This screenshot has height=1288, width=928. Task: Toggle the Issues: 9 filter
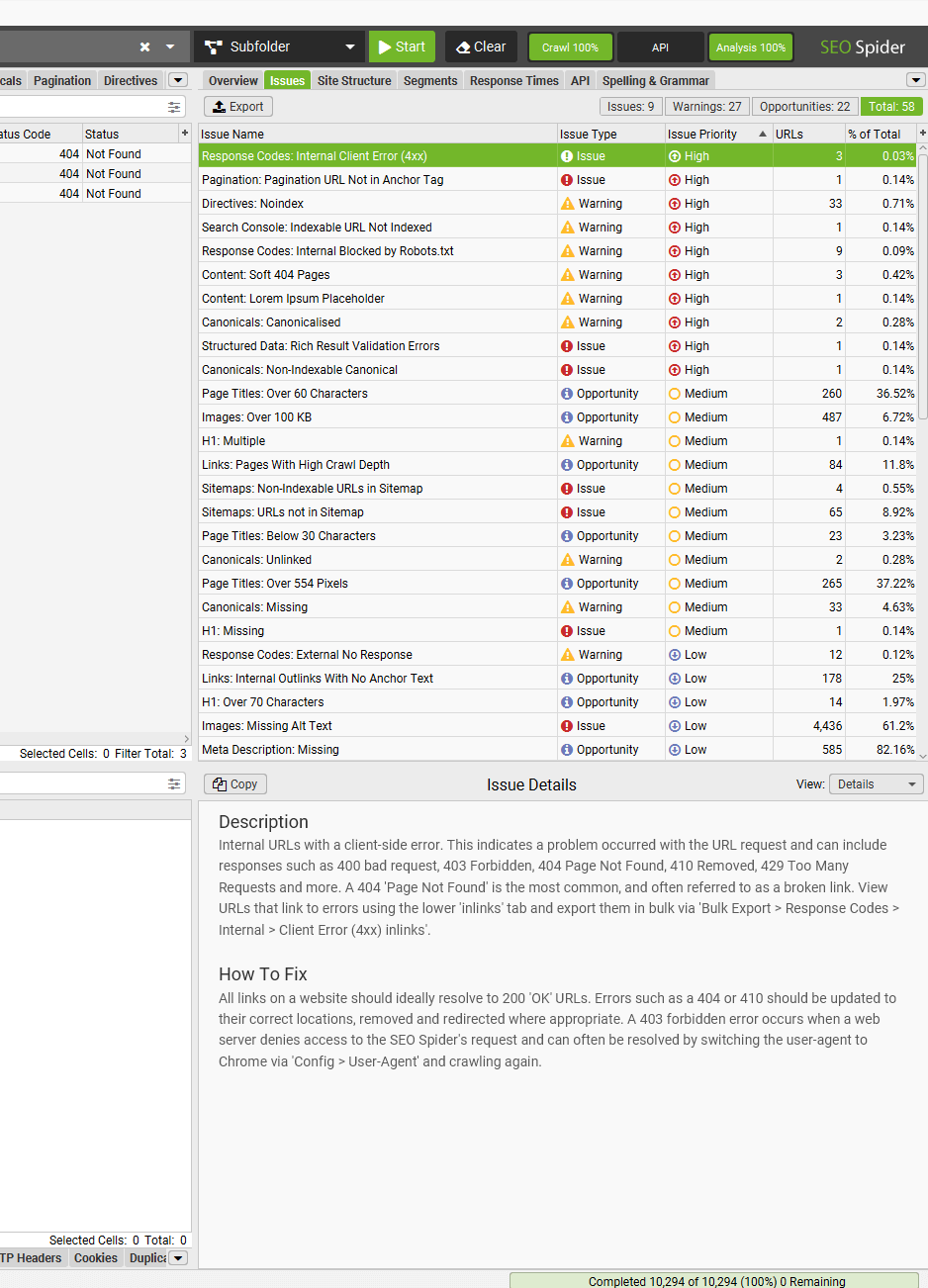[x=630, y=106]
